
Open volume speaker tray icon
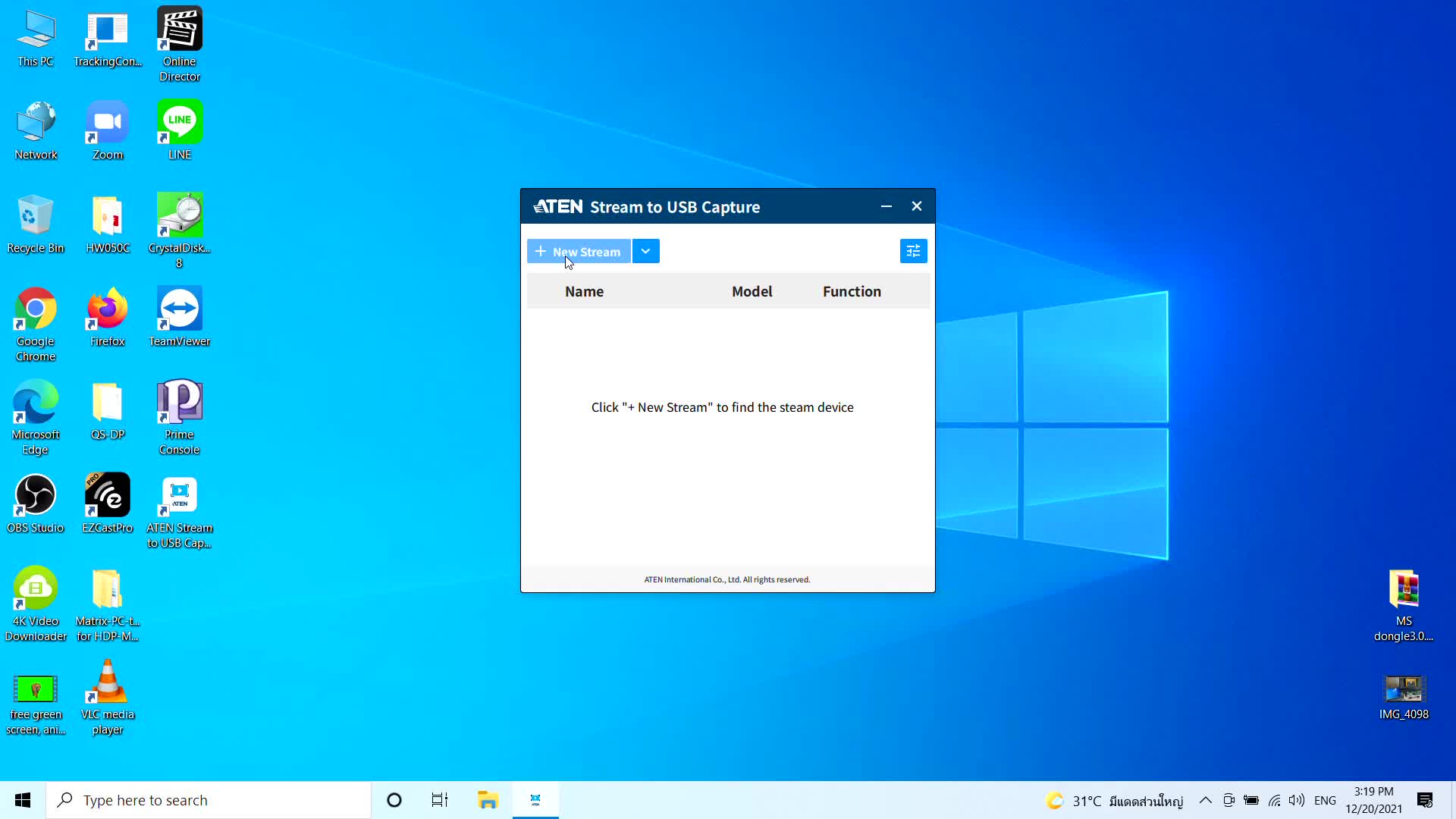[1297, 800]
